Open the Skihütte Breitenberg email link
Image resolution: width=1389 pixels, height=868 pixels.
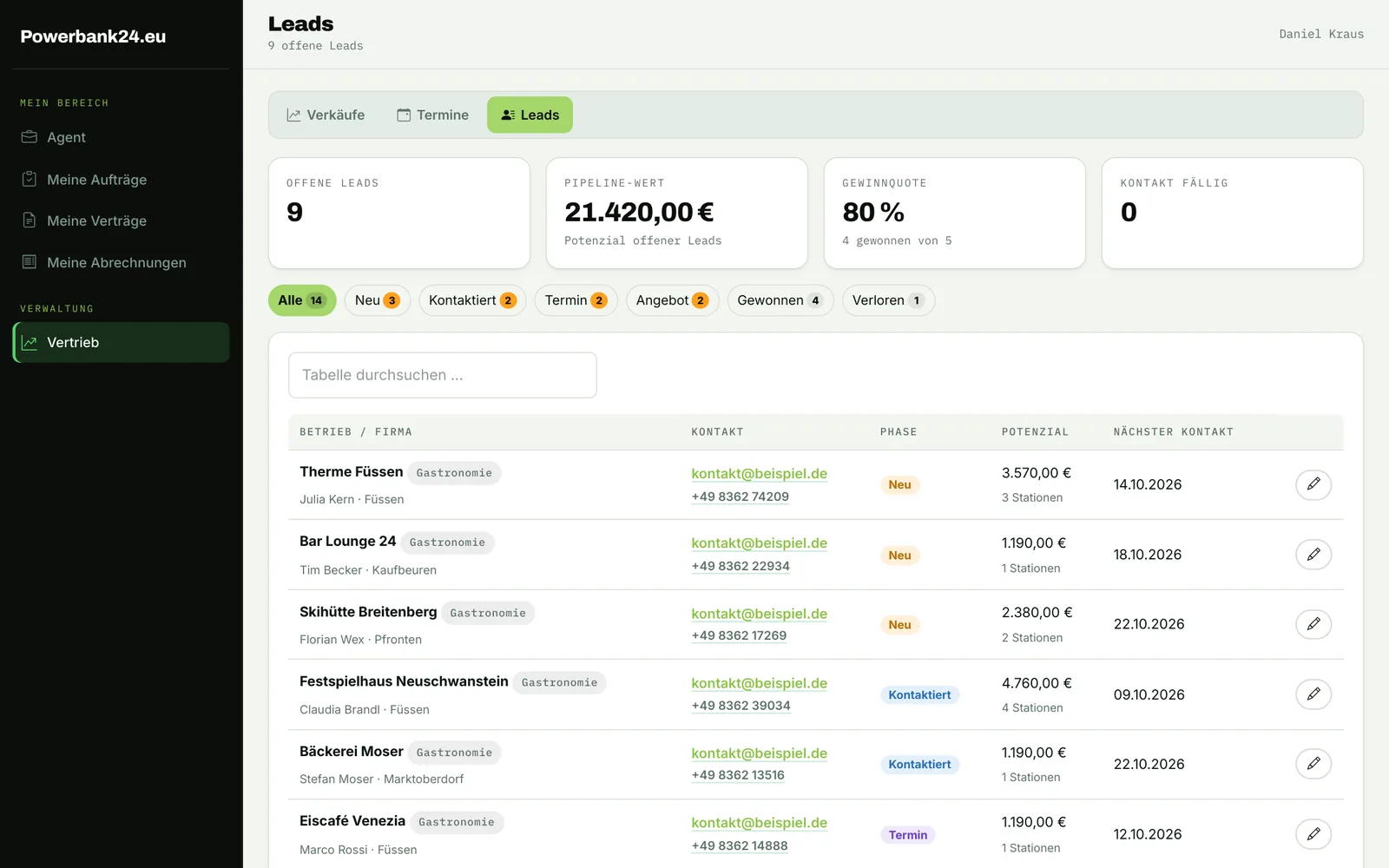click(759, 614)
